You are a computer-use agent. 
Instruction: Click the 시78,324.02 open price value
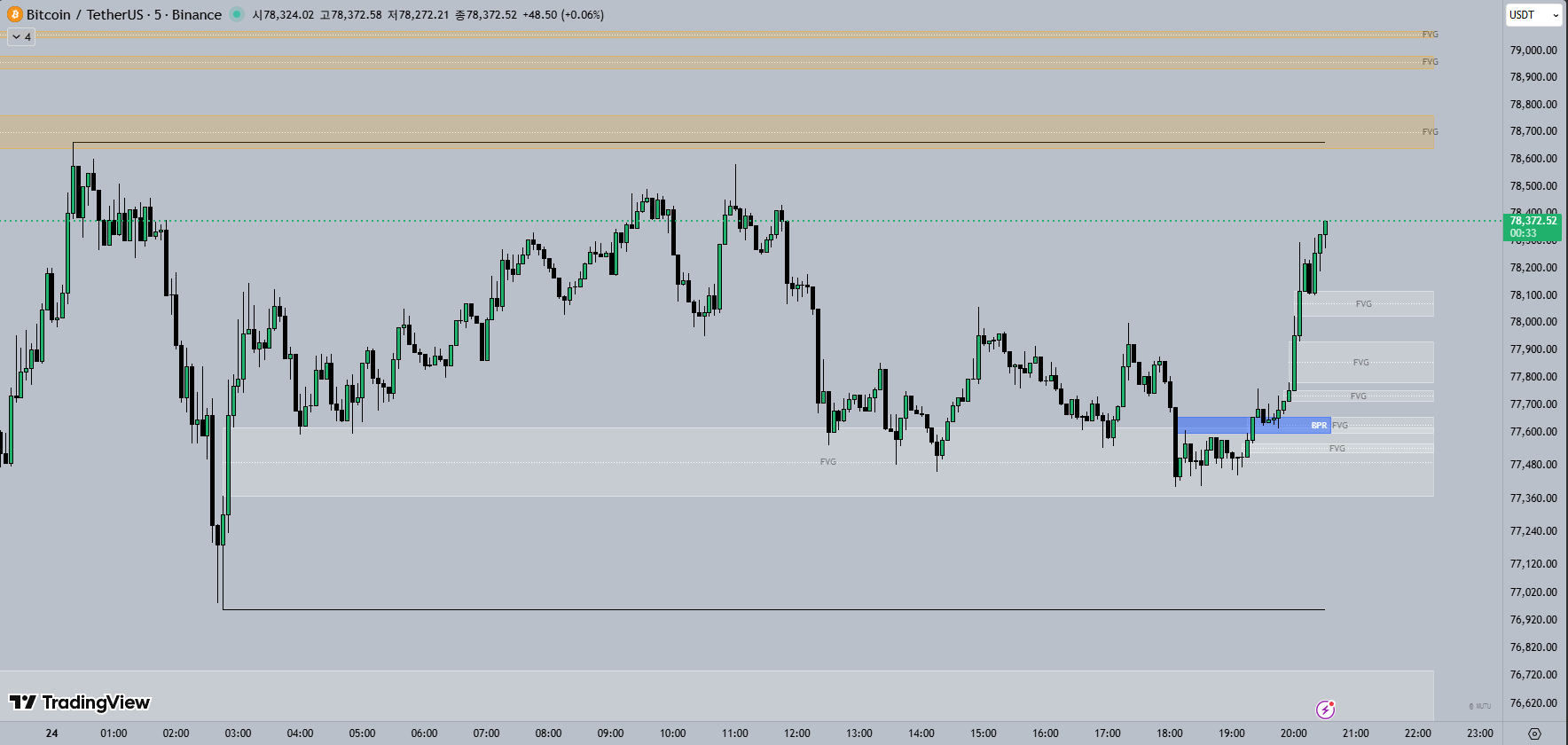pyautogui.click(x=283, y=15)
